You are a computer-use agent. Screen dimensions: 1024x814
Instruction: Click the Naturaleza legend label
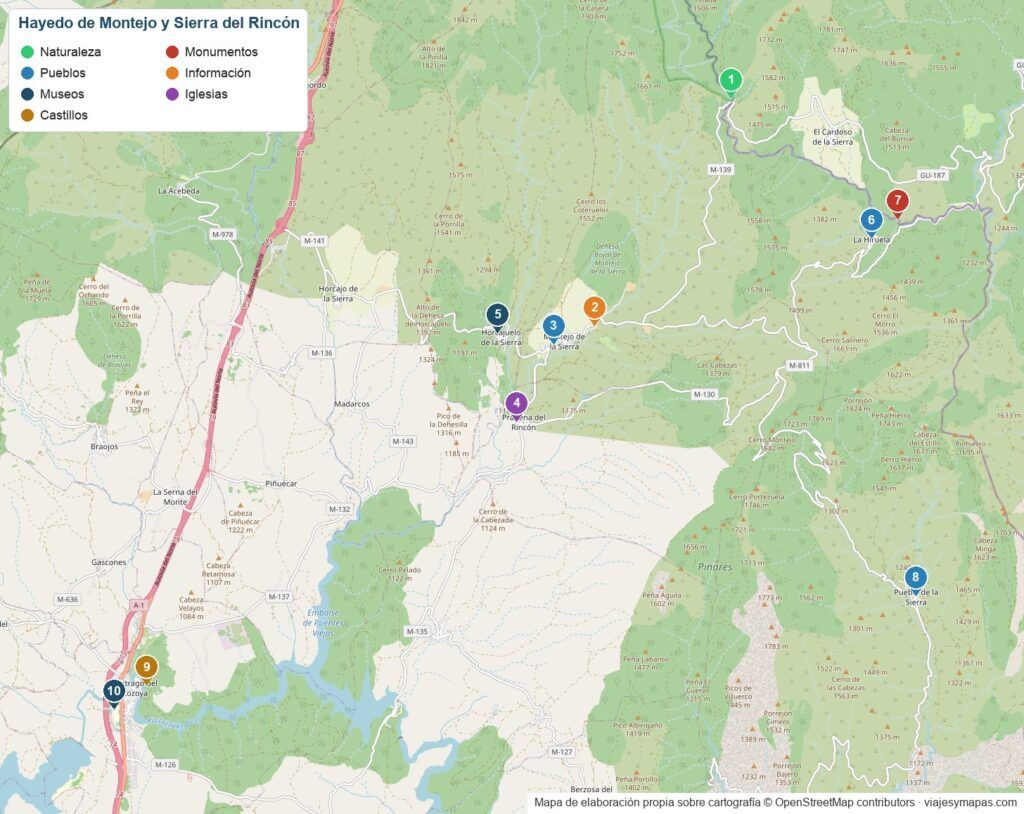[x=70, y=52]
